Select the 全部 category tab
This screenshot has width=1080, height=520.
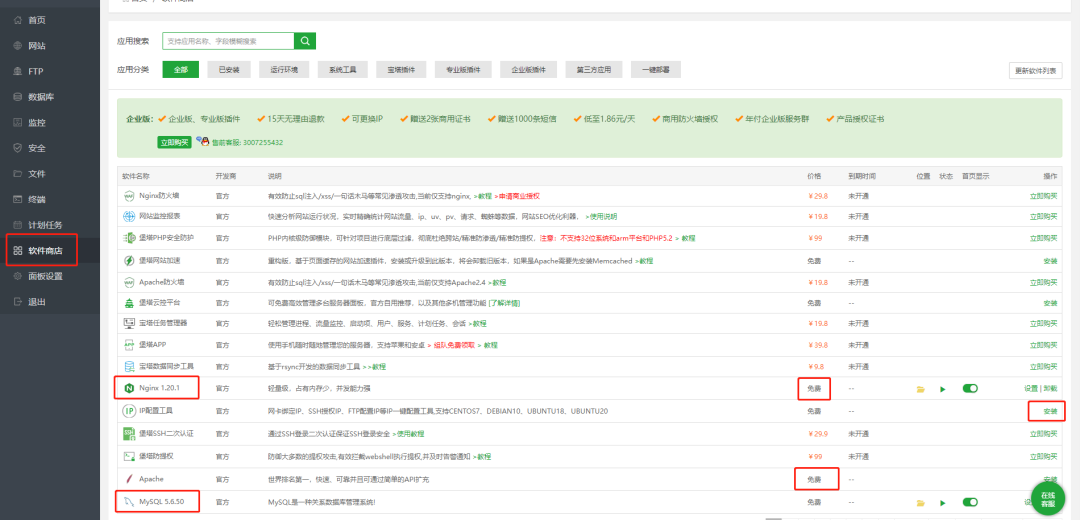pyautogui.click(x=180, y=70)
